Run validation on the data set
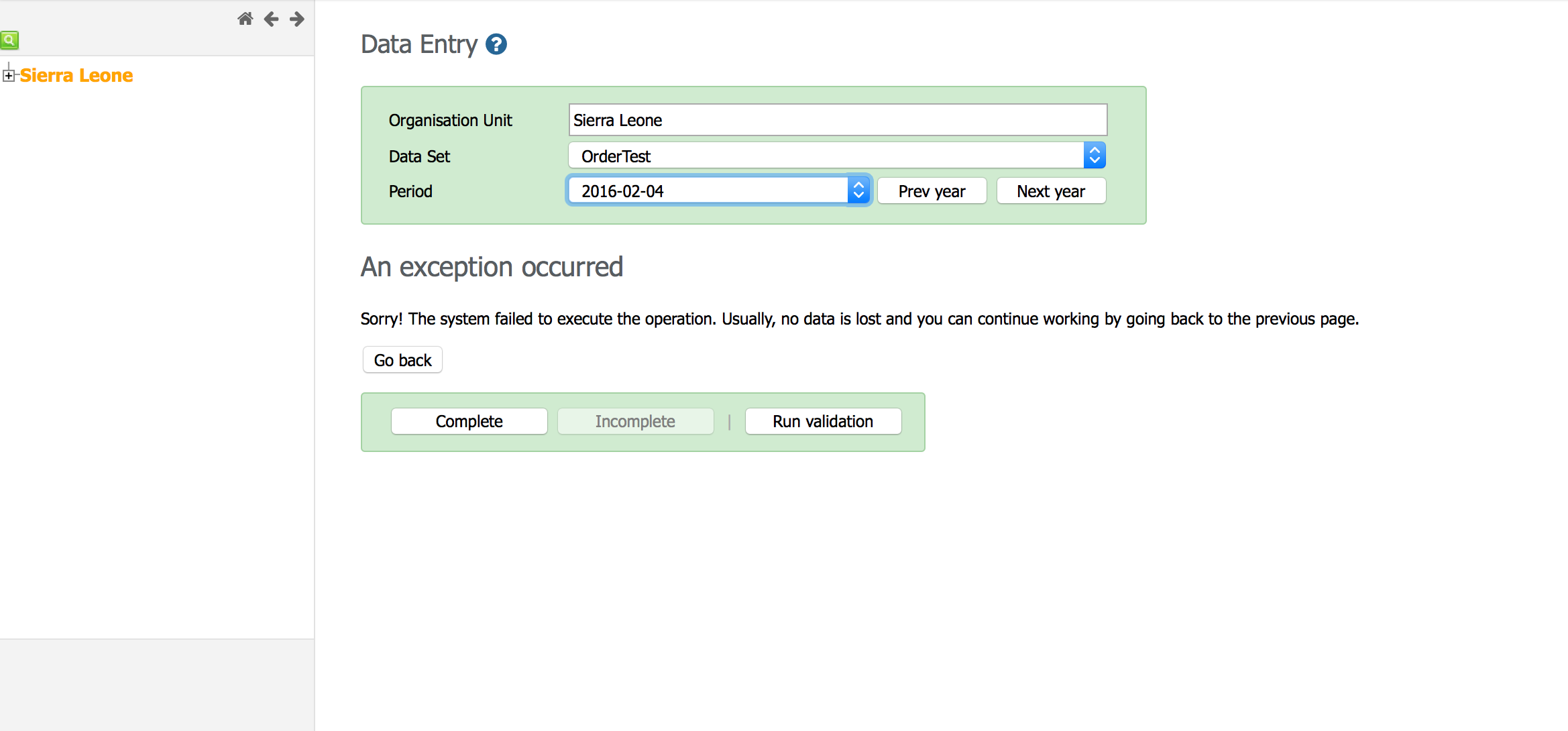Viewport: 1568px width, 731px height. (x=823, y=421)
